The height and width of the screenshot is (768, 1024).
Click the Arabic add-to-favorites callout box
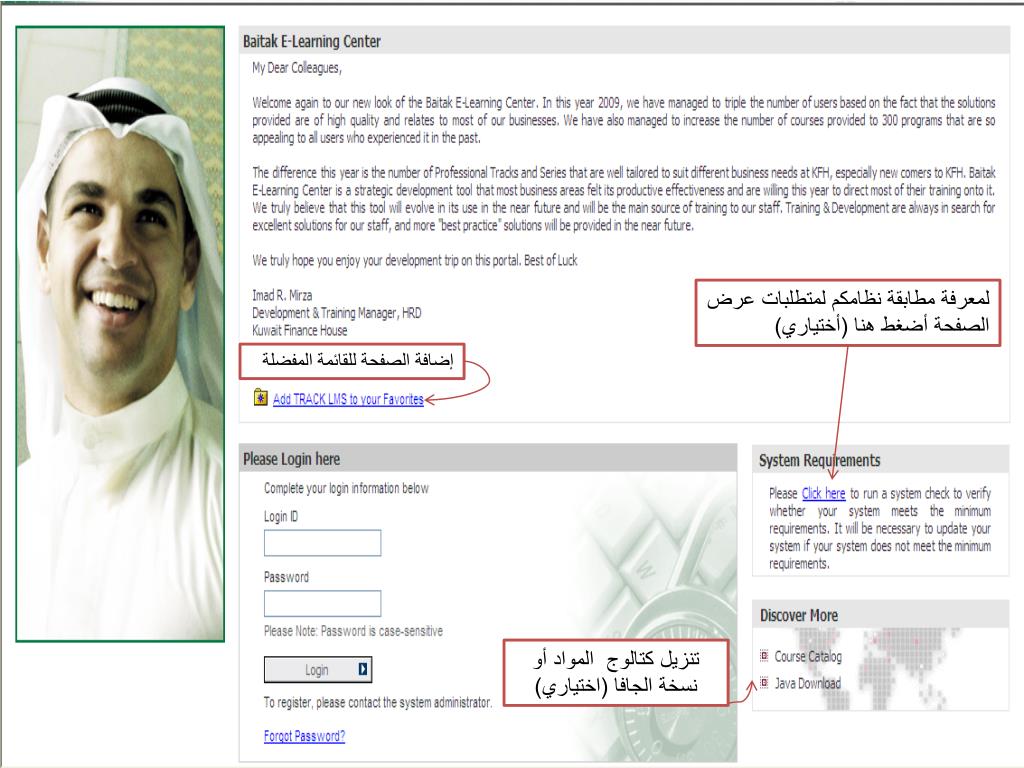tap(352, 361)
